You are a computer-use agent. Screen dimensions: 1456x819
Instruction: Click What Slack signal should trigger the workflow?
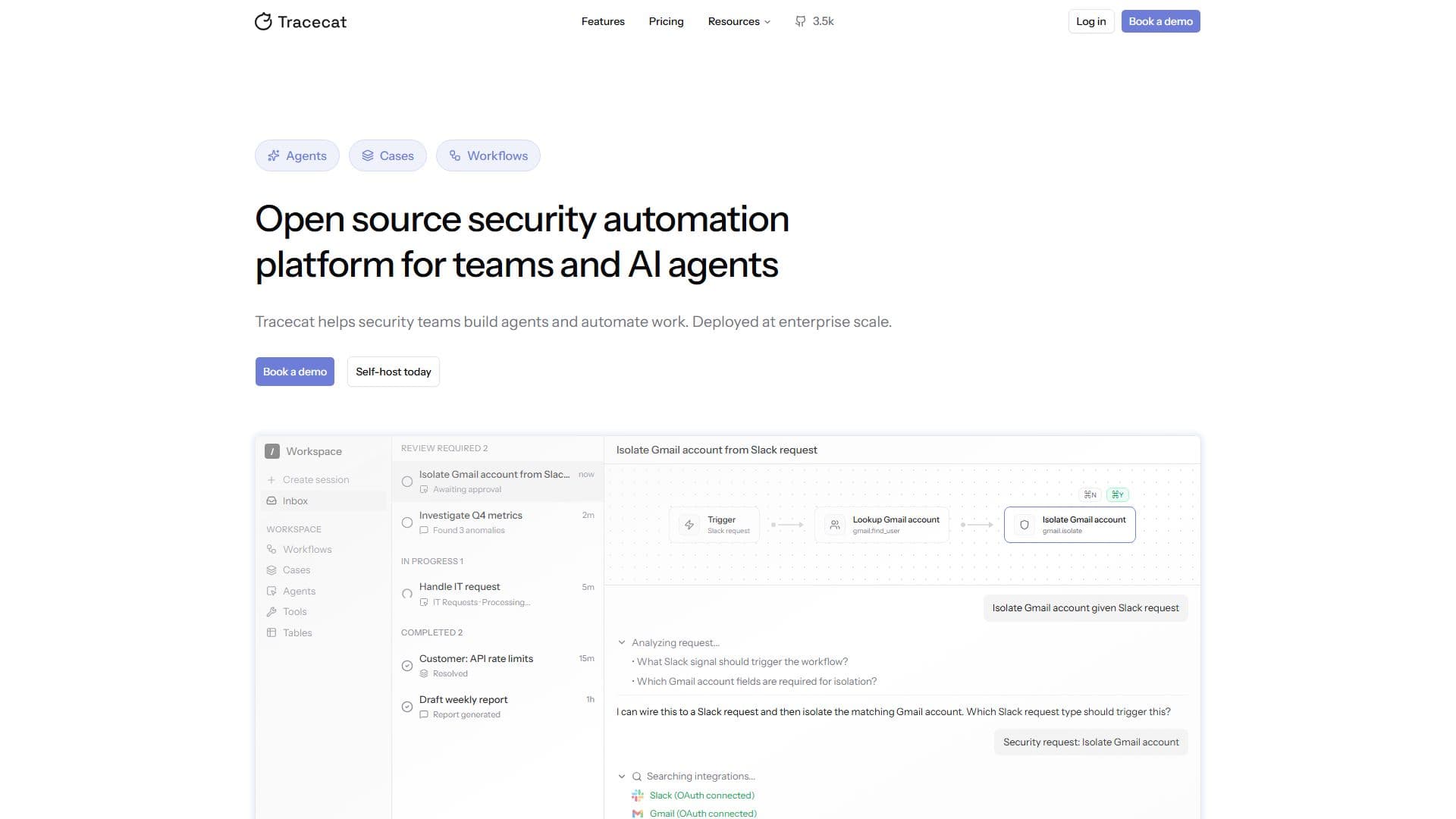tap(742, 662)
